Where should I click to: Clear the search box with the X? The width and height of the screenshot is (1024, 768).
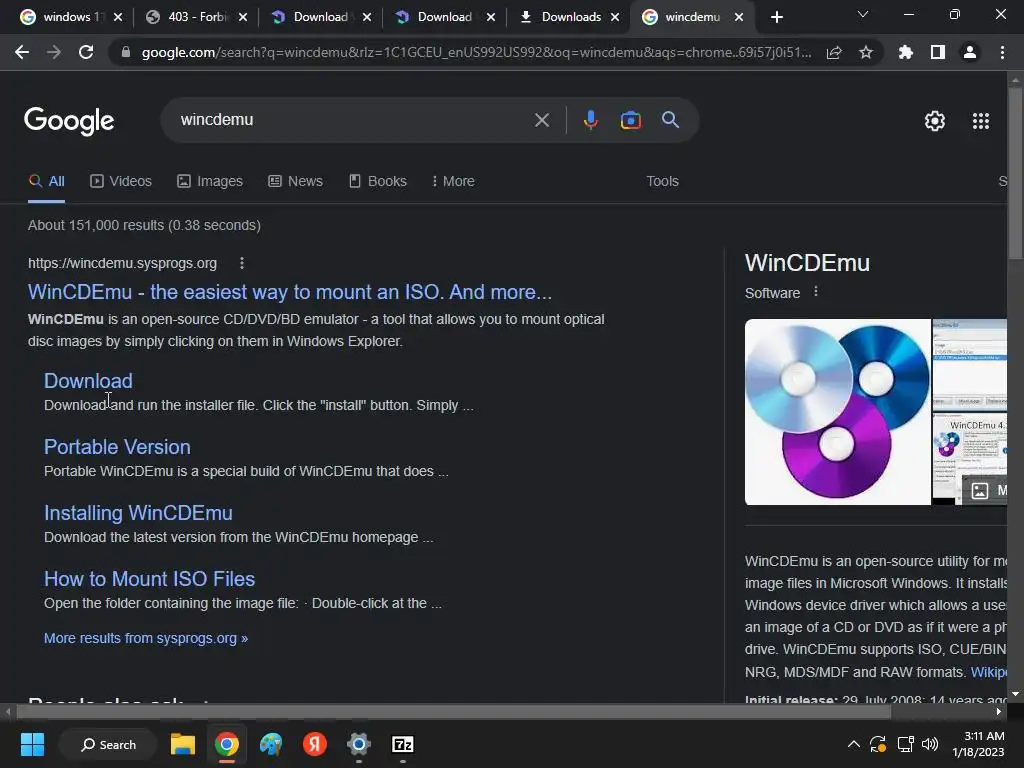coord(541,120)
